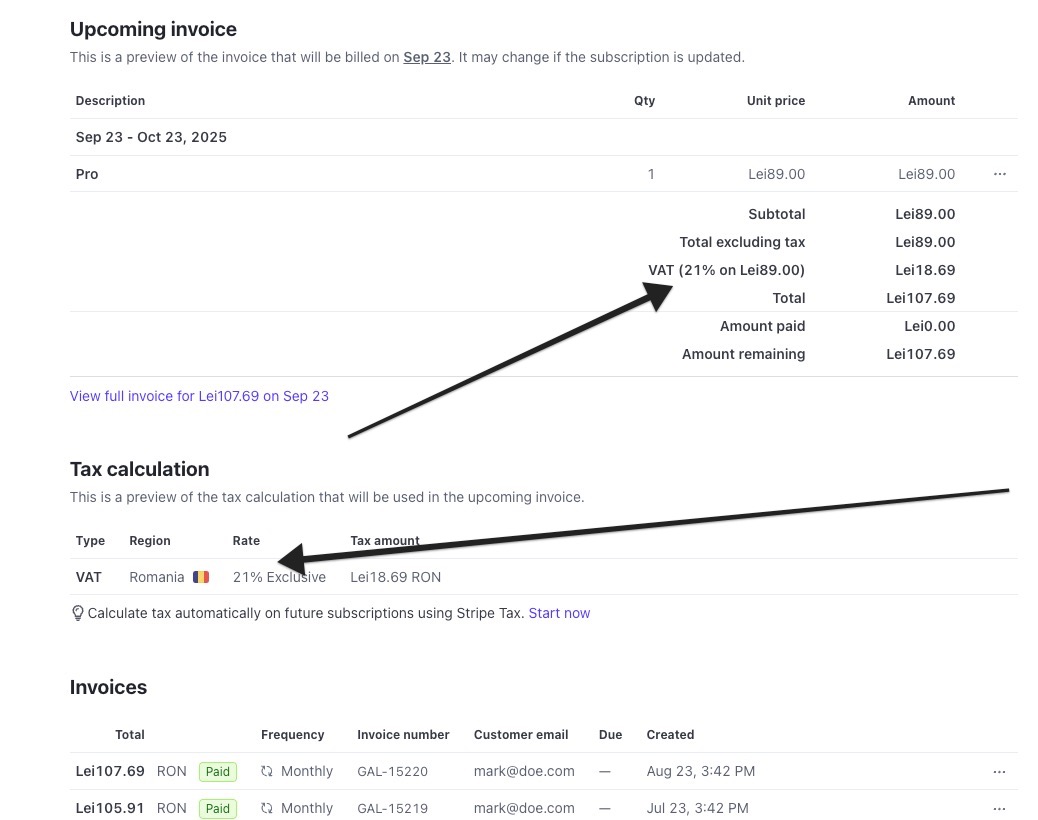1038x820 pixels.
Task: Click the underlined Sep 23 billing date
Action: [x=427, y=57]
